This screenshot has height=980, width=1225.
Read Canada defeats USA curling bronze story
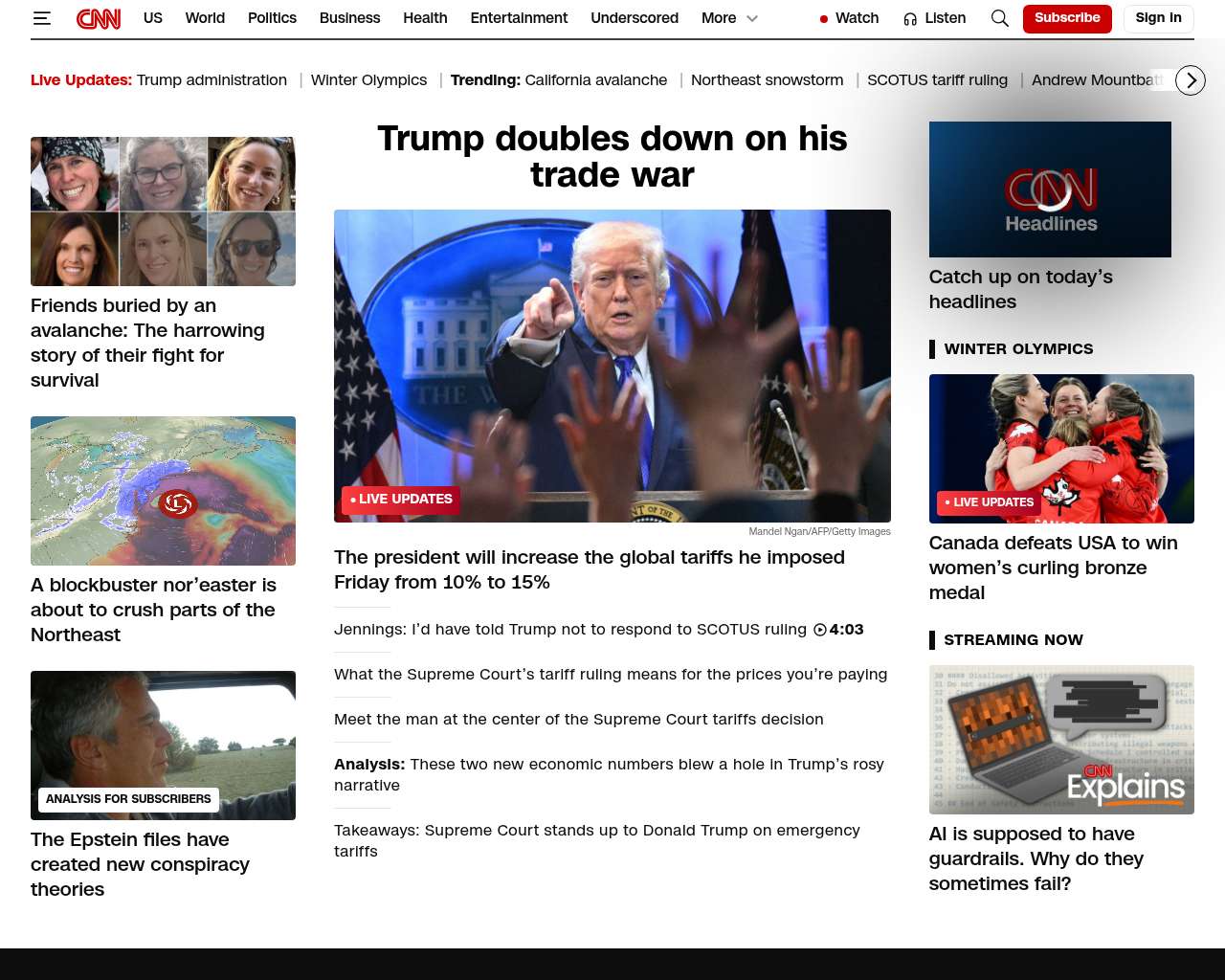tap(1054, 568)
